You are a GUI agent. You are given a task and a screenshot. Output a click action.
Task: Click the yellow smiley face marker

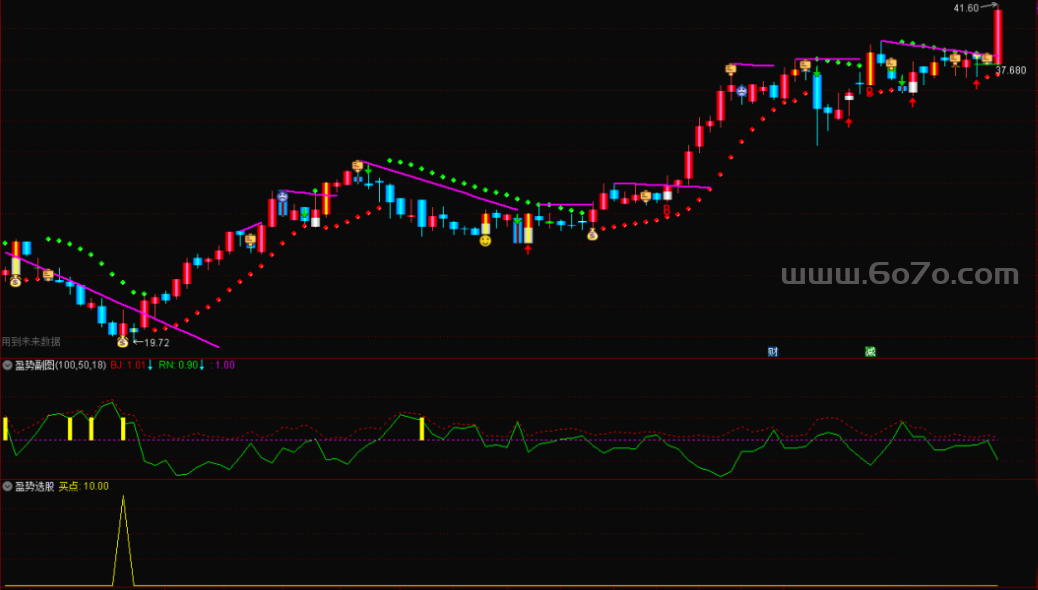click(x=485, y=241)
